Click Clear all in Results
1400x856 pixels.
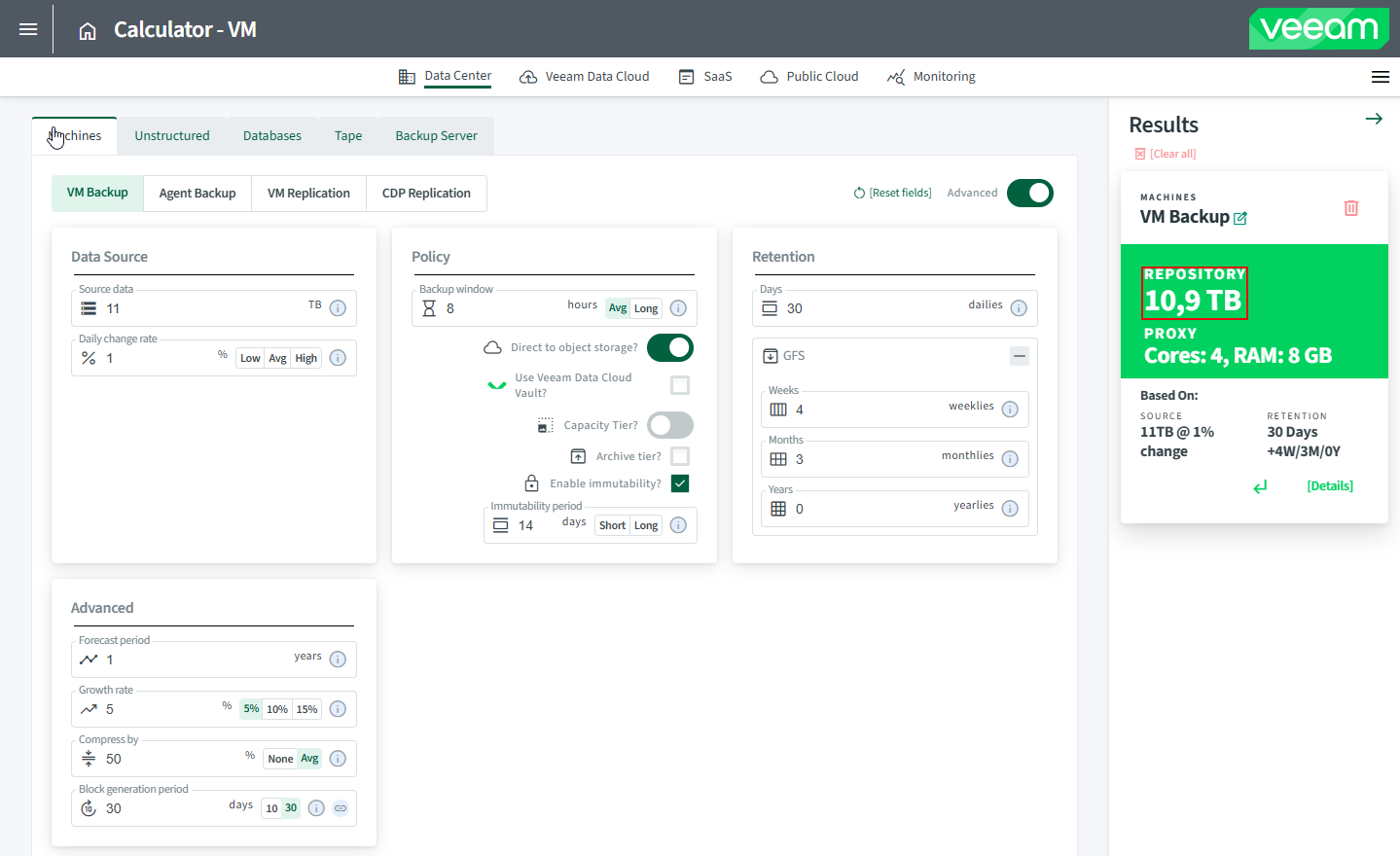pos(1166,154)
